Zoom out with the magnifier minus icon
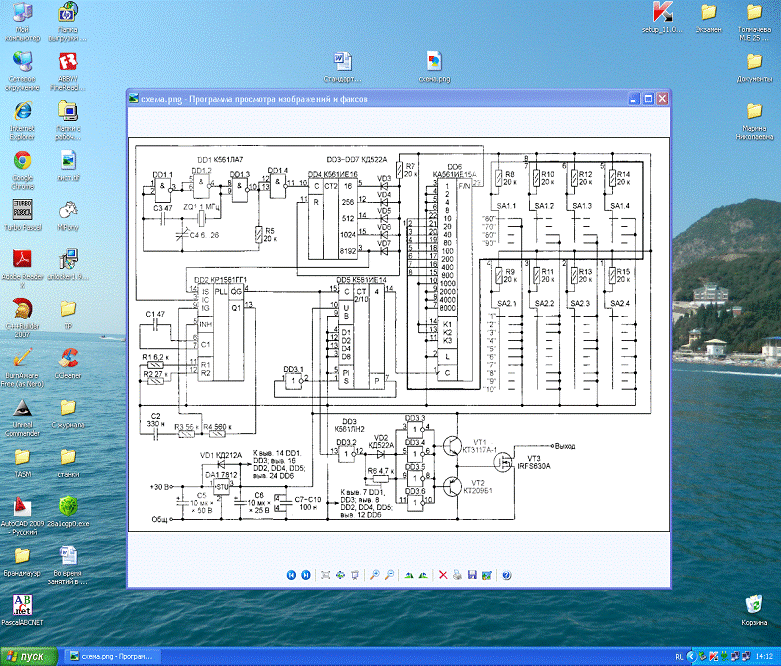This screenshot has height=666, width=781. coord(388,575)
